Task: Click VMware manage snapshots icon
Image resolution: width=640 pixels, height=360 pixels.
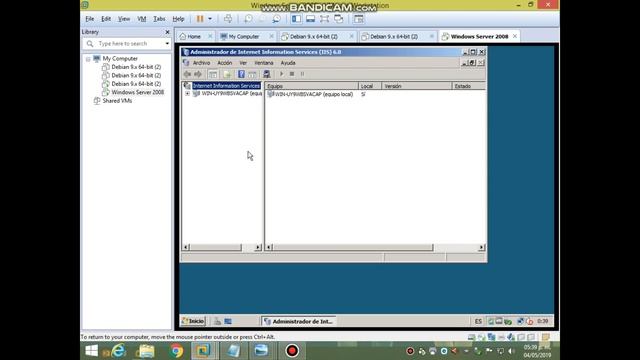Action: click(x=276, y=19)
